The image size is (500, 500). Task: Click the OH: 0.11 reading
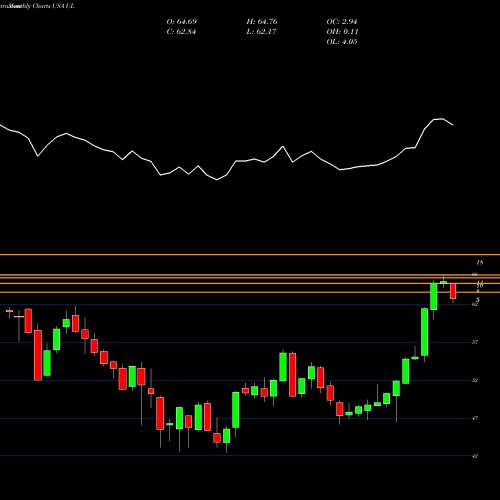pyautogui.click(x=342, y=32)
